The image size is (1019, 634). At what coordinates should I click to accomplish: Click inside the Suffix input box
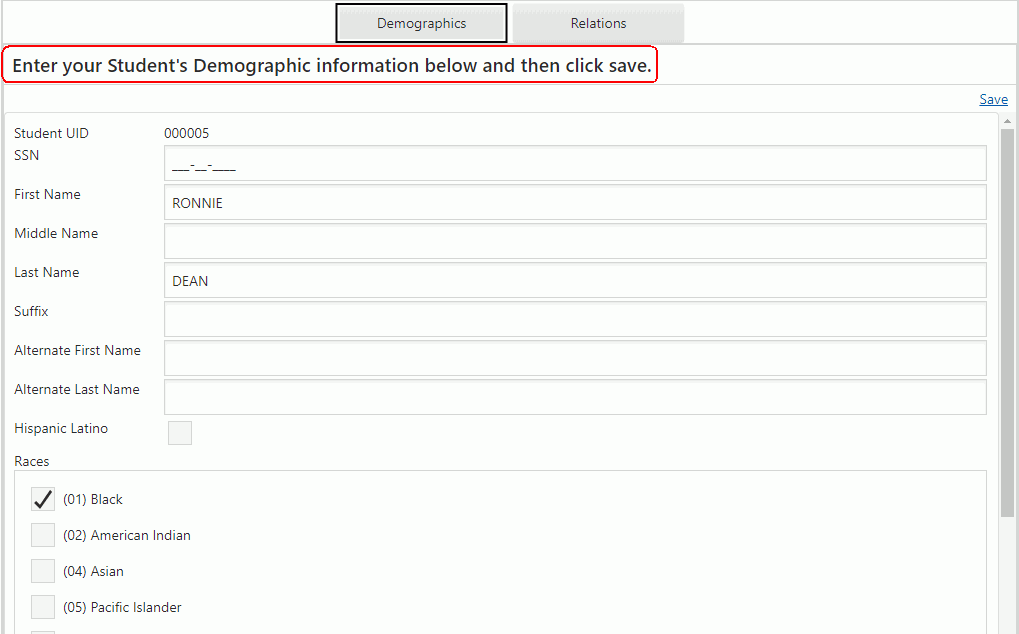(x=575, y=319)
